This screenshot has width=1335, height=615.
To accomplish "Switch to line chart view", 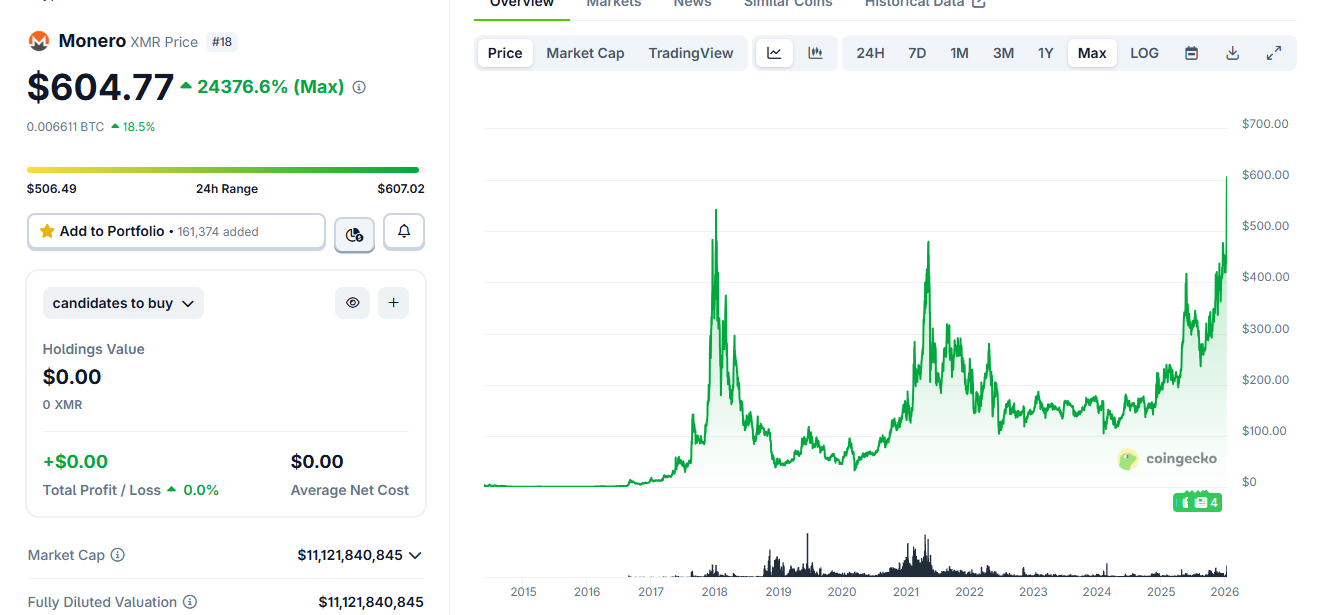I will pos(774,53).
